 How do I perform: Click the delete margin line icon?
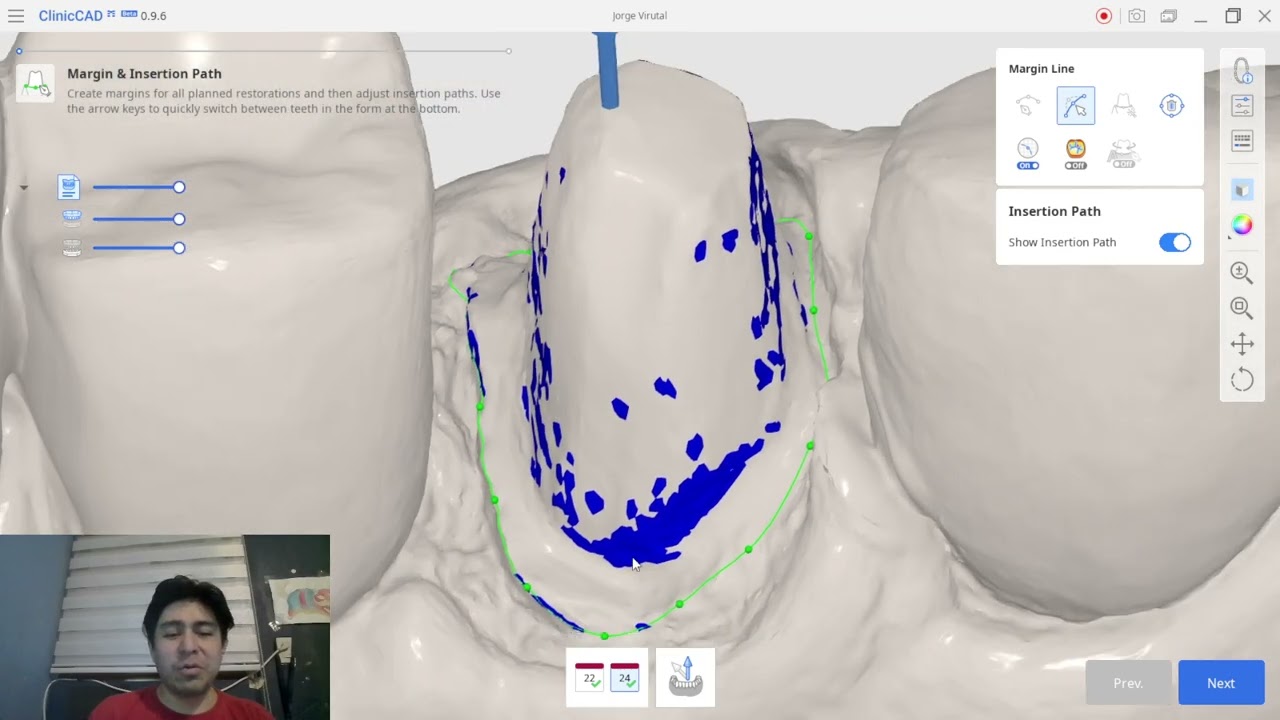coord(1172,105)
